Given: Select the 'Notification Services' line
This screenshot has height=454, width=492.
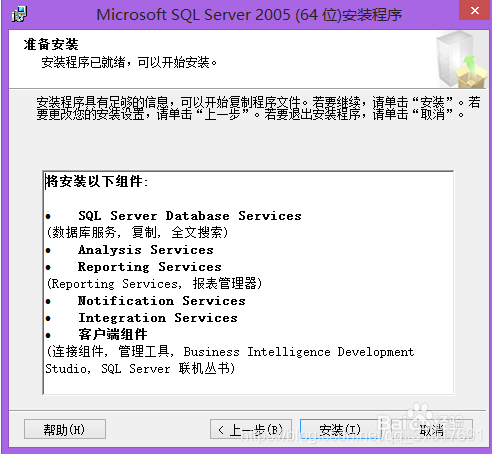Looking at the screenshot, I should coord(162,301).
